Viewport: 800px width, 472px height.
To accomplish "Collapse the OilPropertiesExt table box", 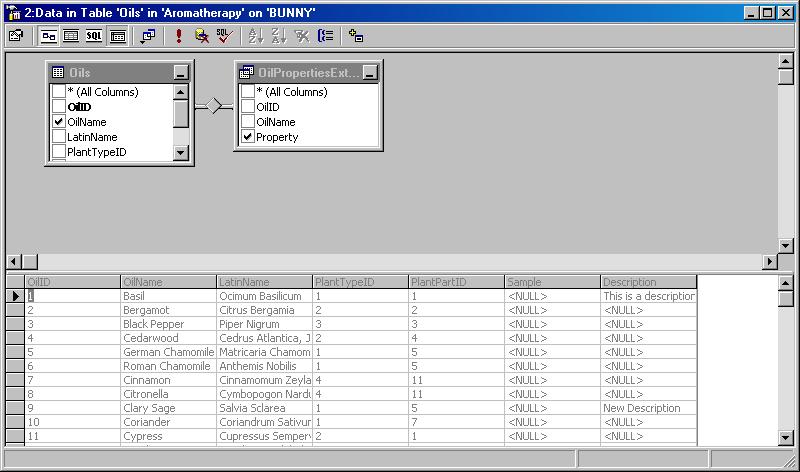I will click(370, 72).
